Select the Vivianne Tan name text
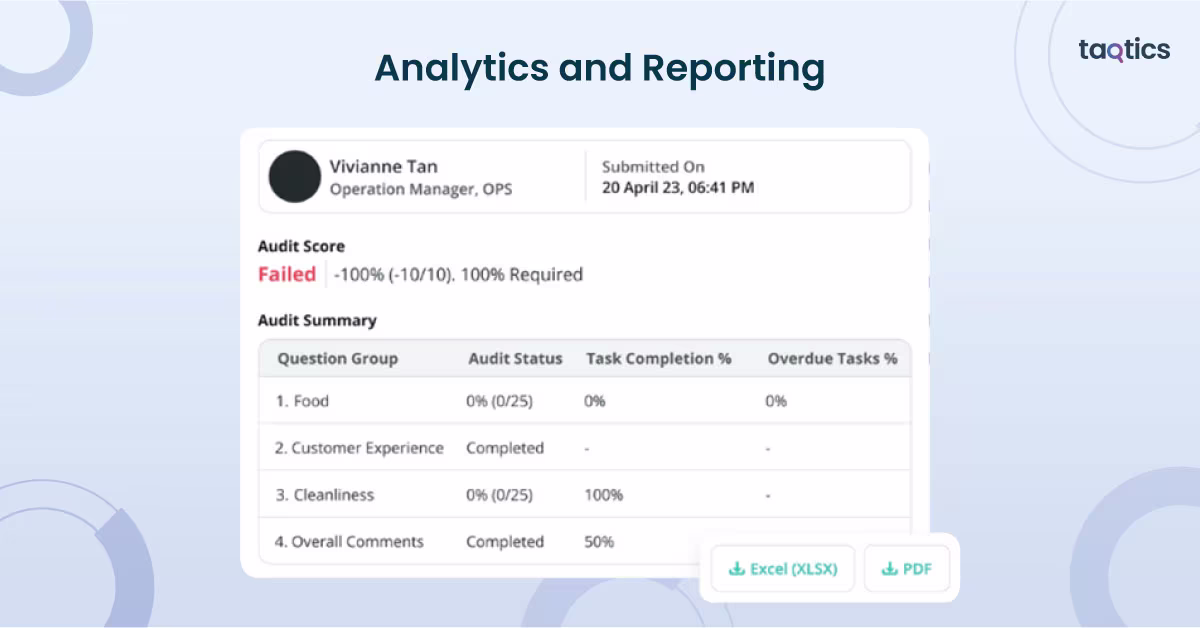 click(x=383, y=166)
